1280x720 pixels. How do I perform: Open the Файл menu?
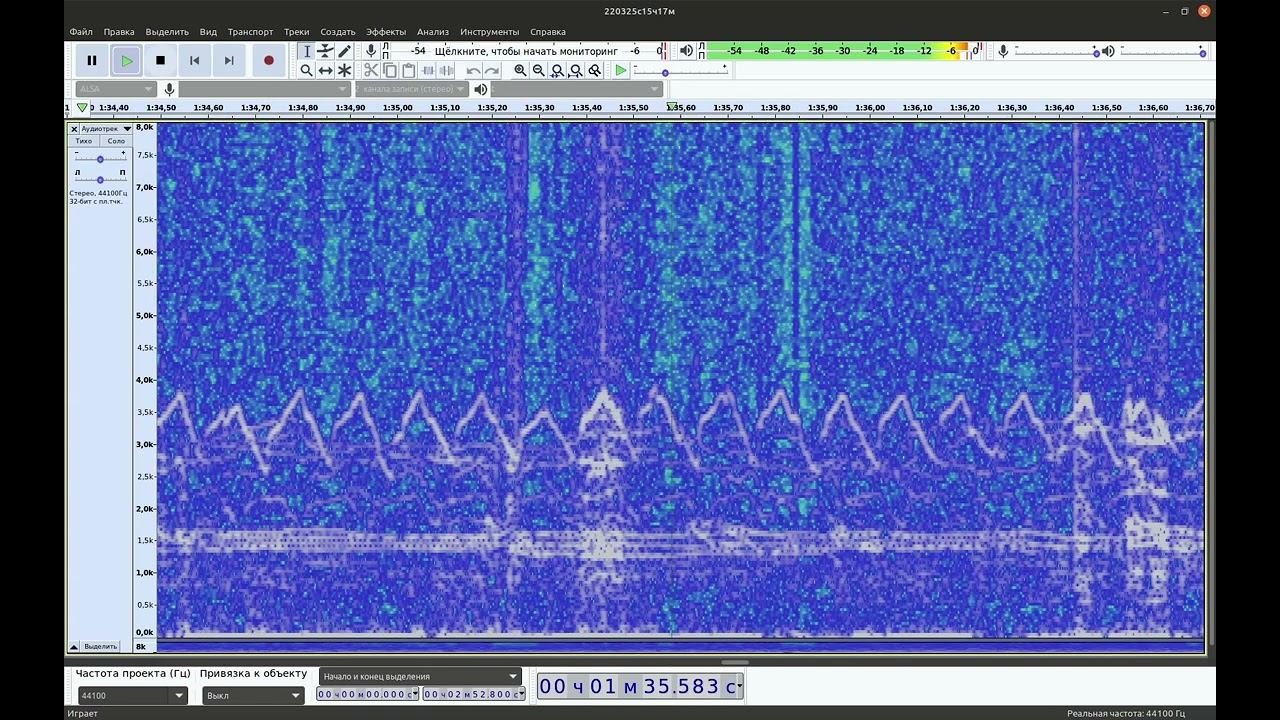81,32
